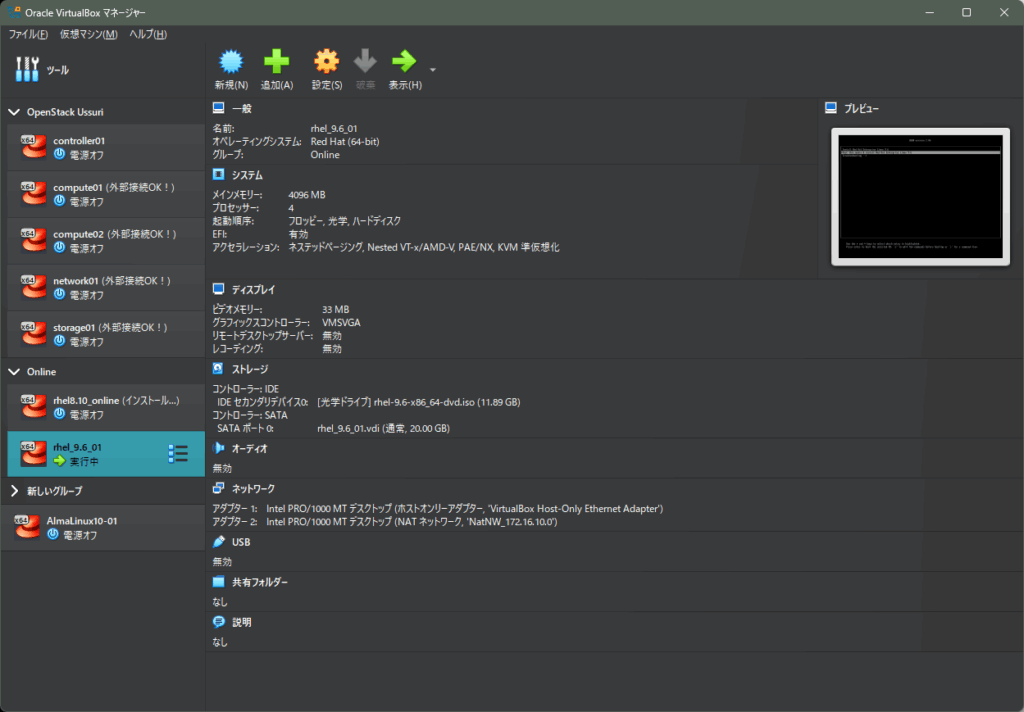Expand the 新しいグループ group chevron

(14, 491)
